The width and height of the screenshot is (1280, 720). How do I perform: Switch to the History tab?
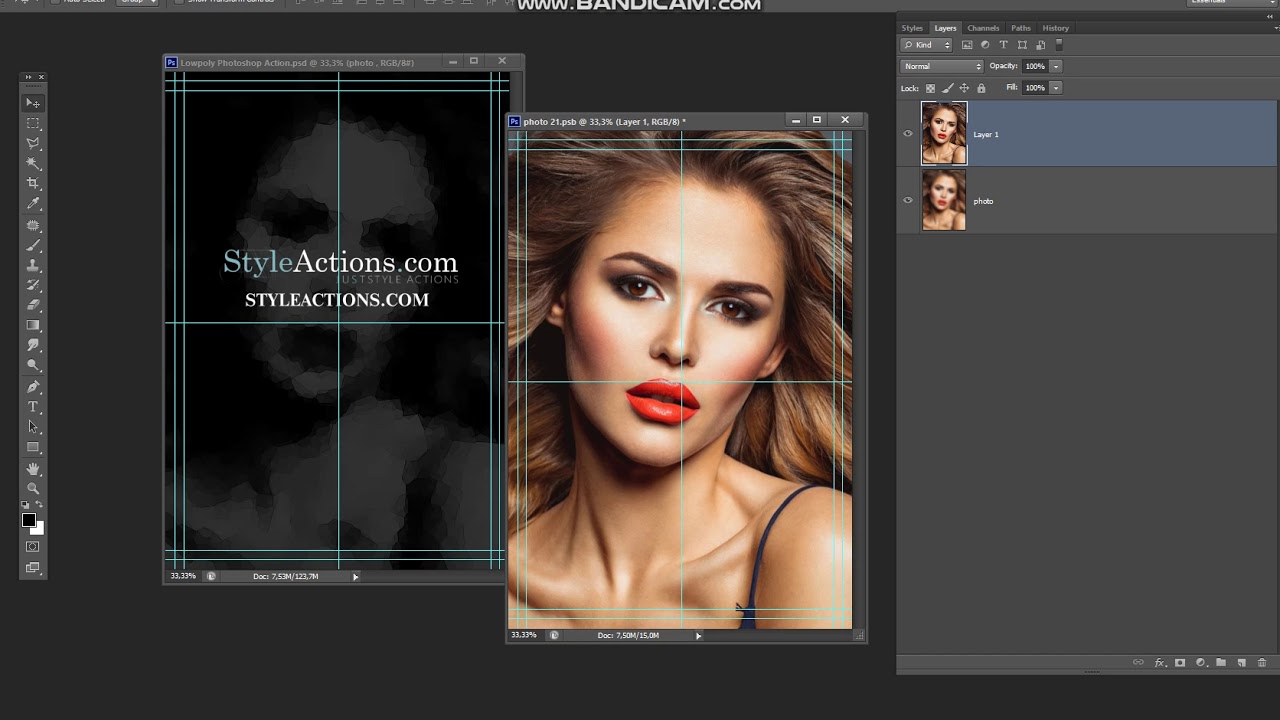(x=1055, y=28)
